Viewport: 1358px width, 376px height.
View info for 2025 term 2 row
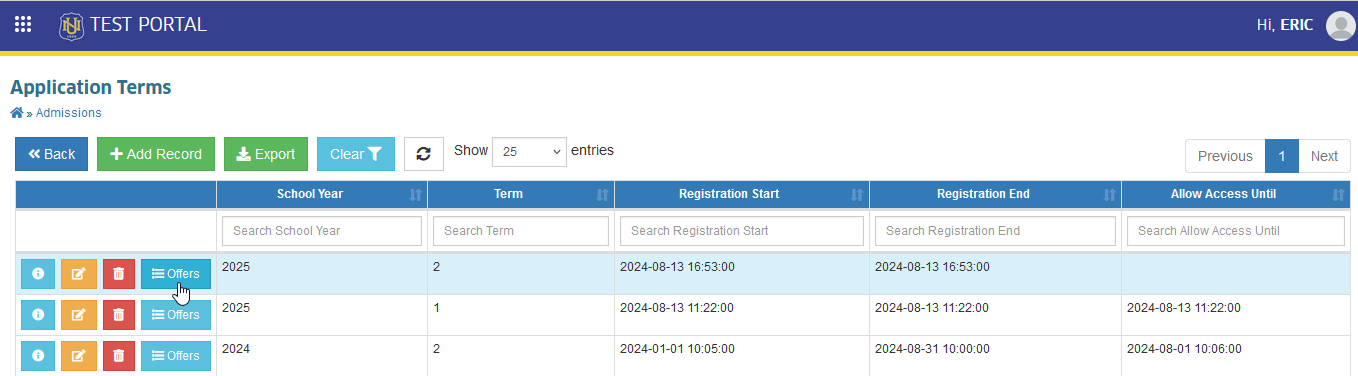coord(38,274)
